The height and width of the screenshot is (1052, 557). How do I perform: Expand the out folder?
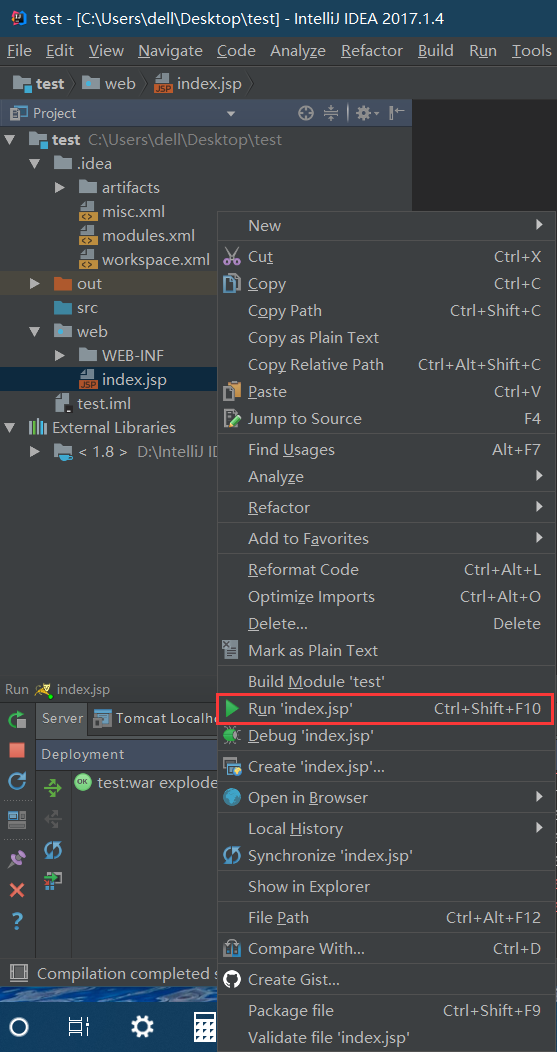pos(35,284)
